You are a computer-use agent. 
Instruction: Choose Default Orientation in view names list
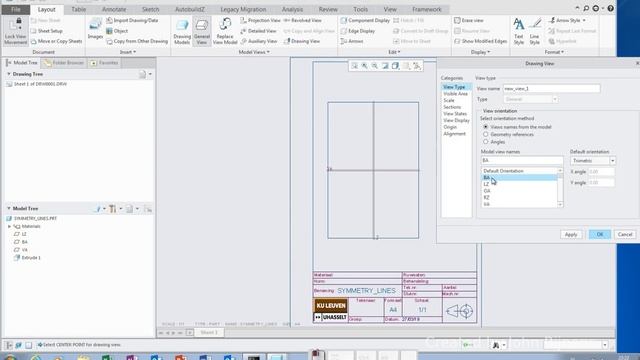[519, 171]
